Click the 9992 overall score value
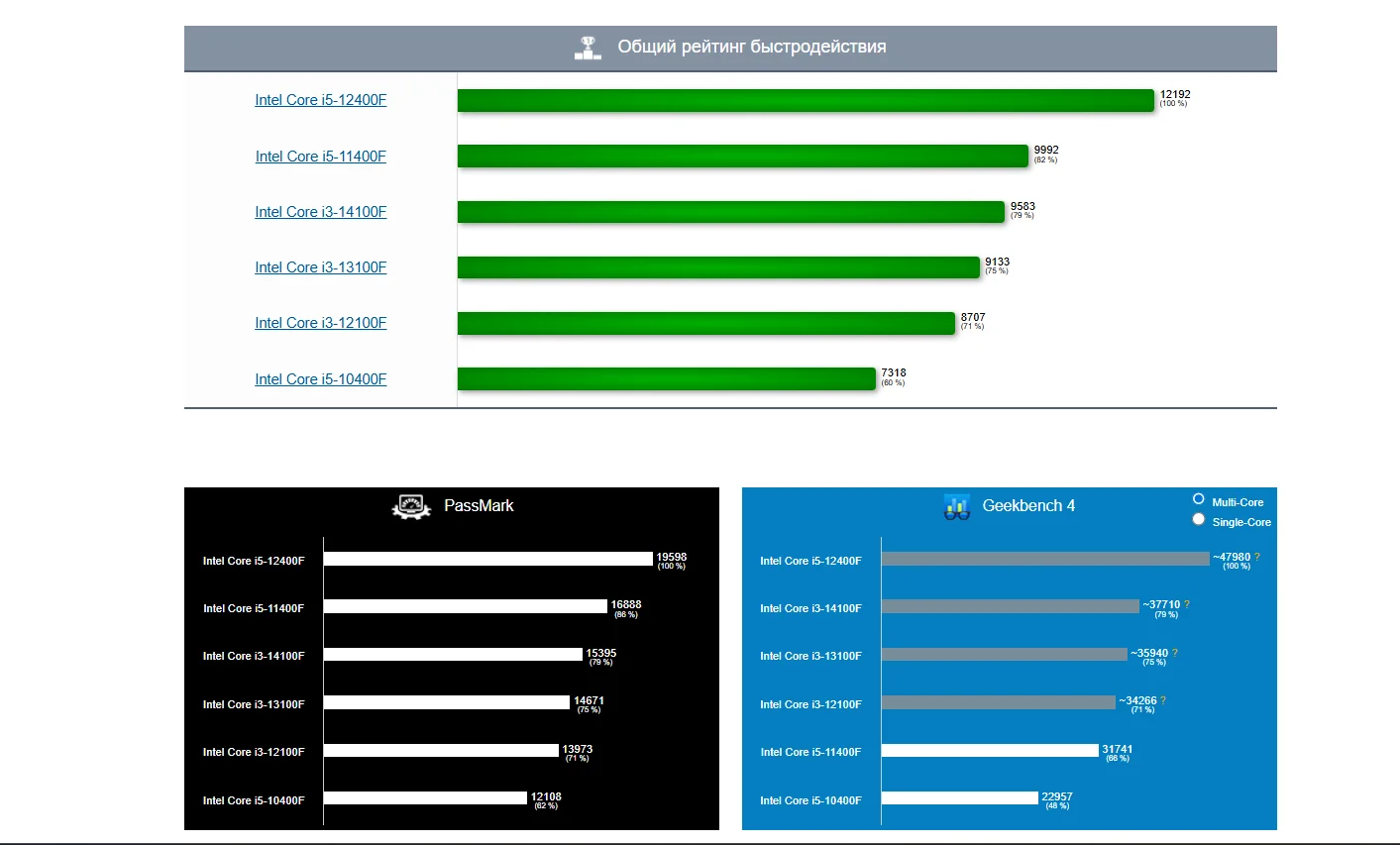This screenshot has height=845, width=1400. tap(1046, 151)
